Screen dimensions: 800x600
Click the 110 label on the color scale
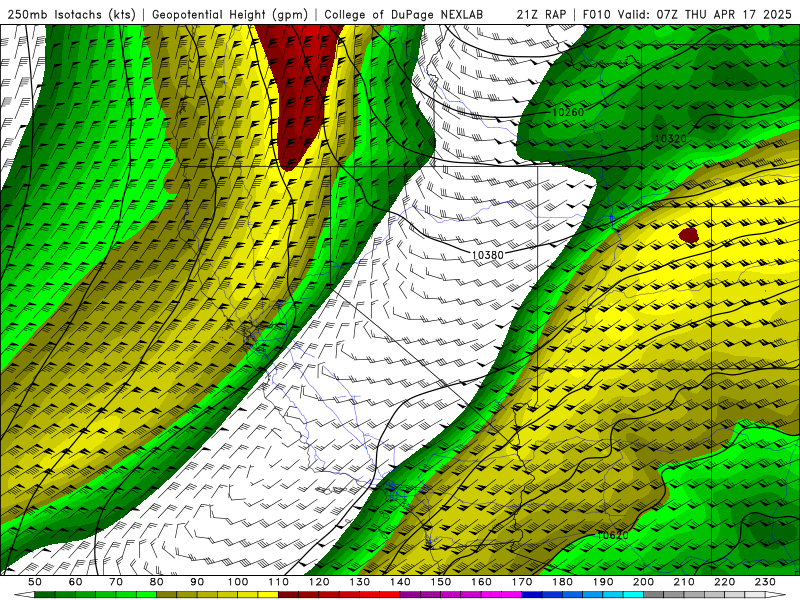279,582
